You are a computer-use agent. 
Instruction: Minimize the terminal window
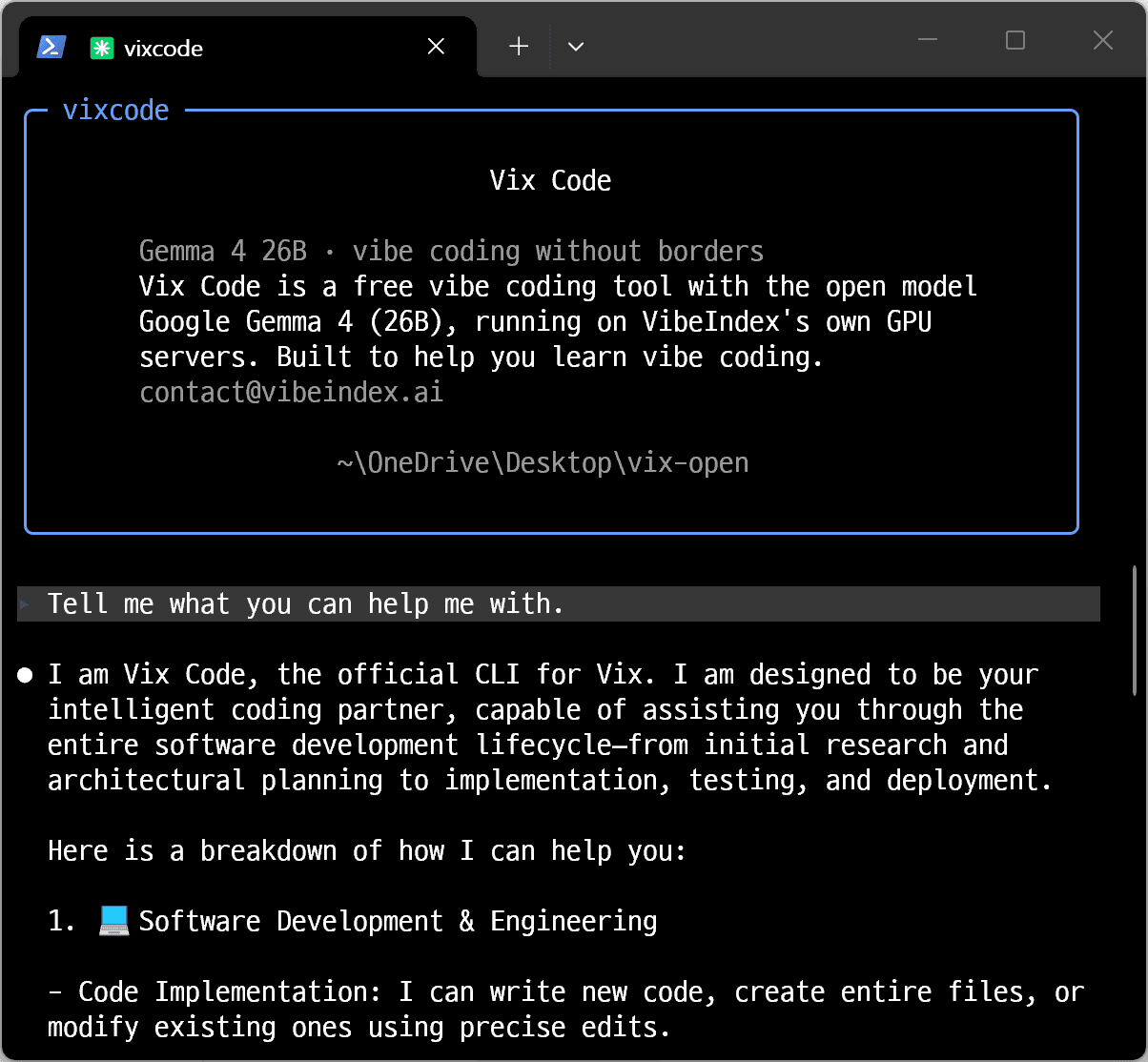930,40
